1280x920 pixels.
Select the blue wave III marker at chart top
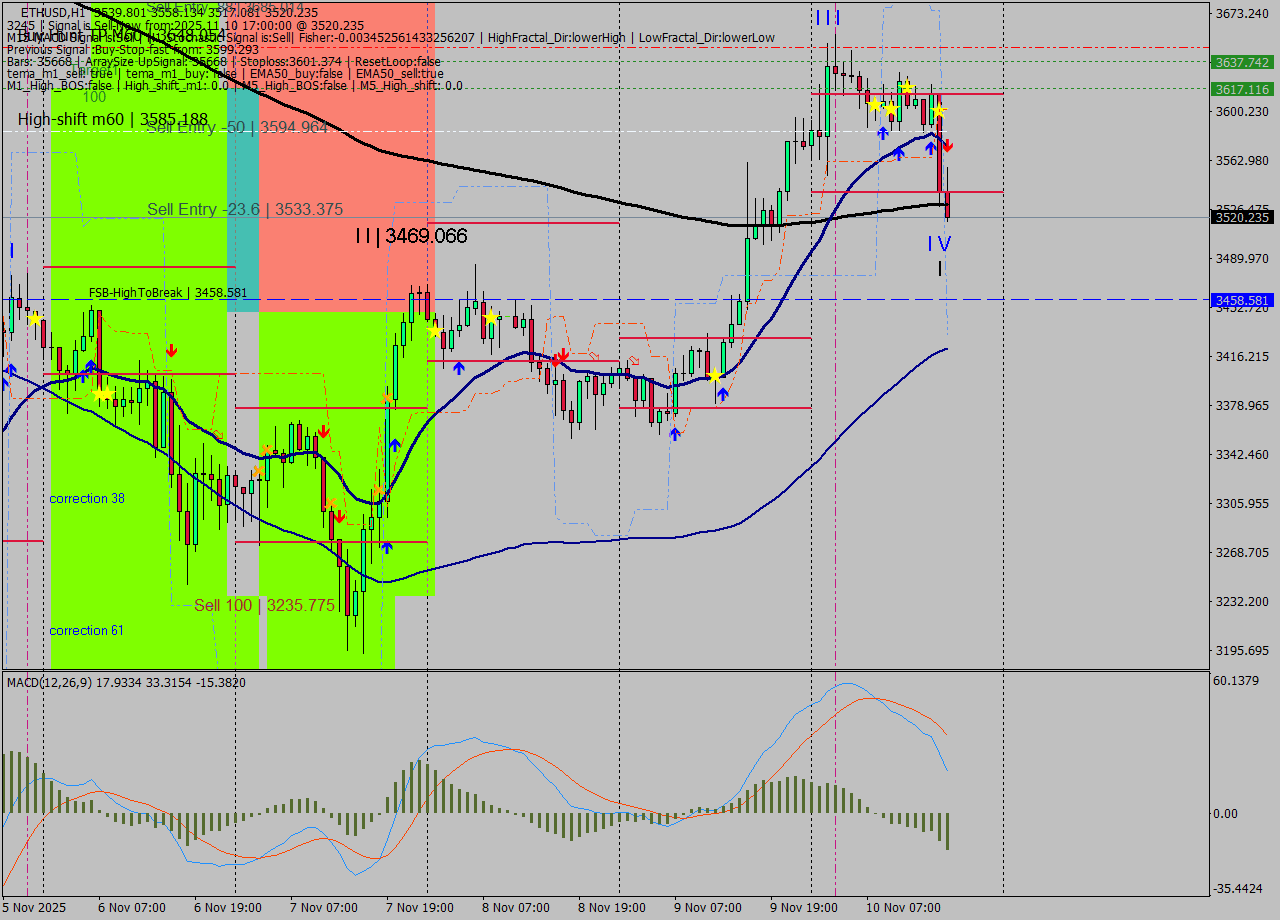point(827,18)
